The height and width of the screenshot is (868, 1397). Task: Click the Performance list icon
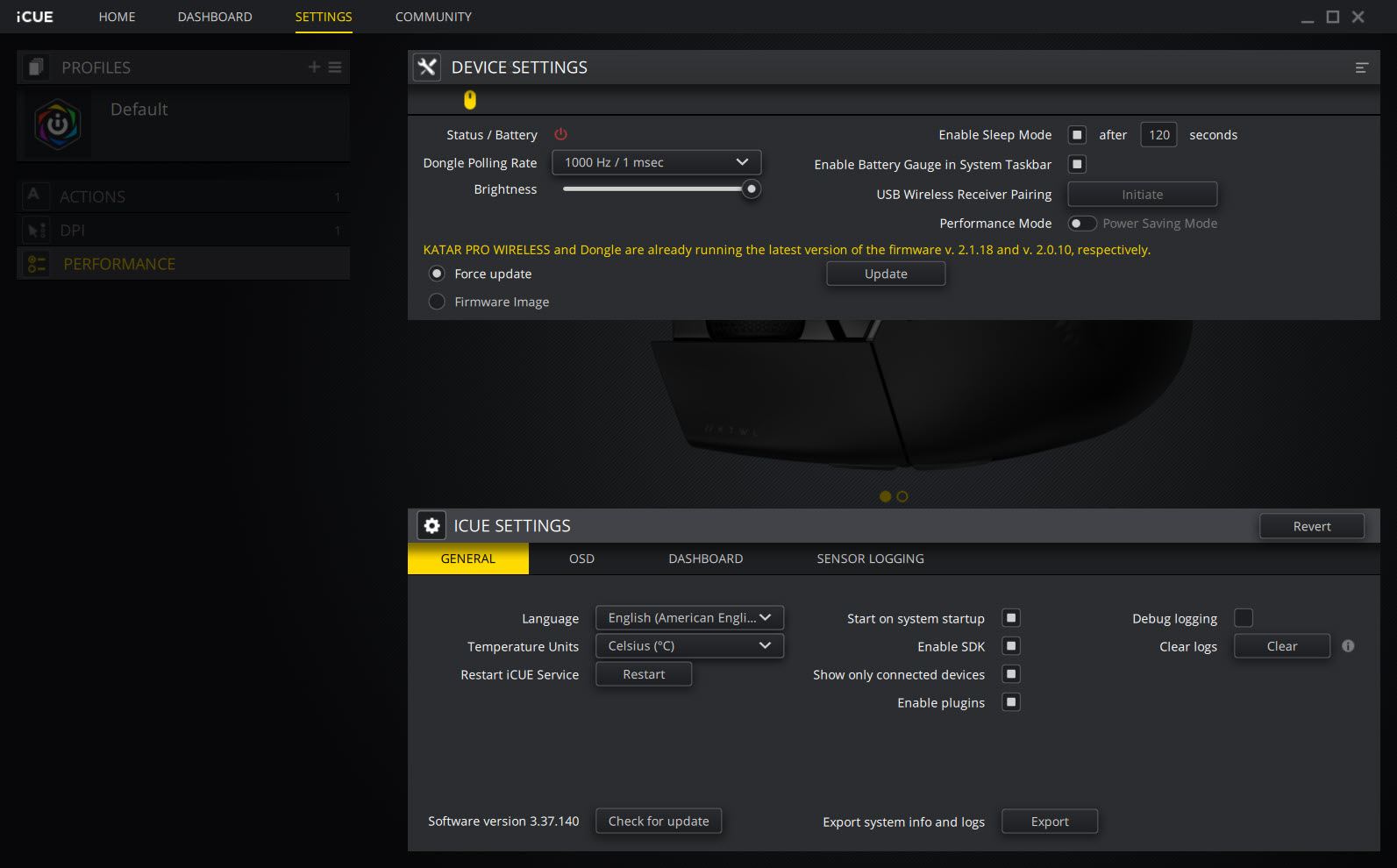coord(37,263)
